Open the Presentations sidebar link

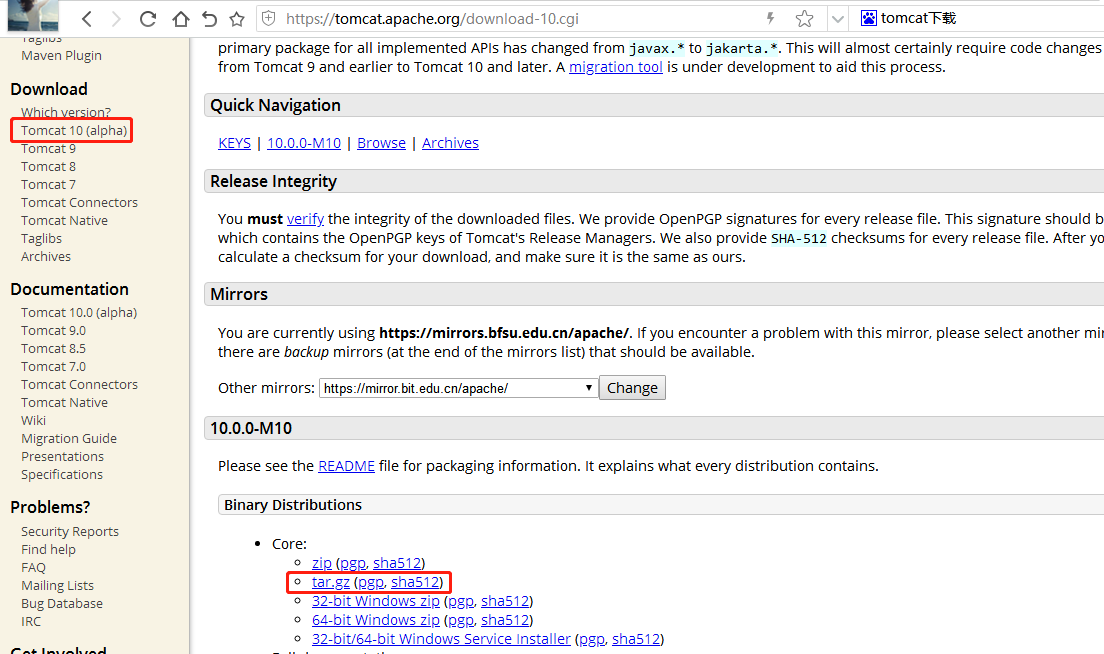[x=63, y=457]
